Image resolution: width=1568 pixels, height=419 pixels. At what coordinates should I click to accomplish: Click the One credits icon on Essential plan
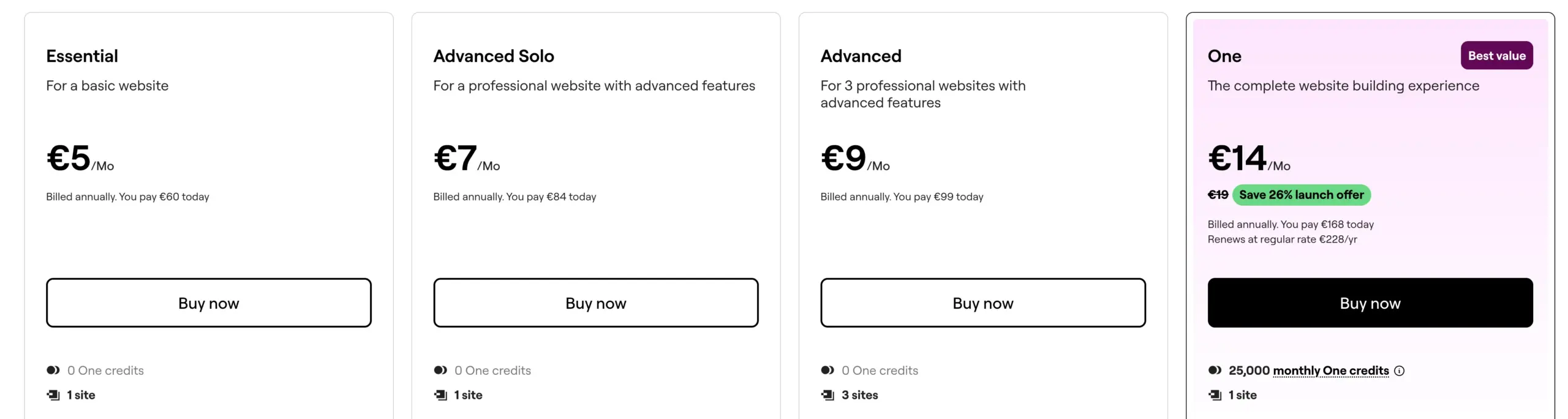pyautogui.click(x=53, y=370)
